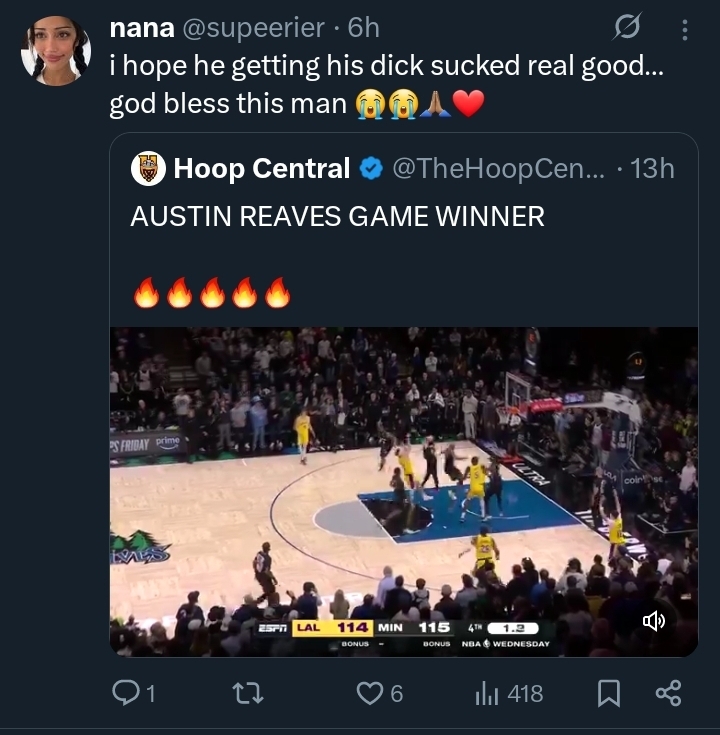The width and height of the screenshot is (720, 735).
Task: Bookmark nana's post
Action: coord(608,692)
